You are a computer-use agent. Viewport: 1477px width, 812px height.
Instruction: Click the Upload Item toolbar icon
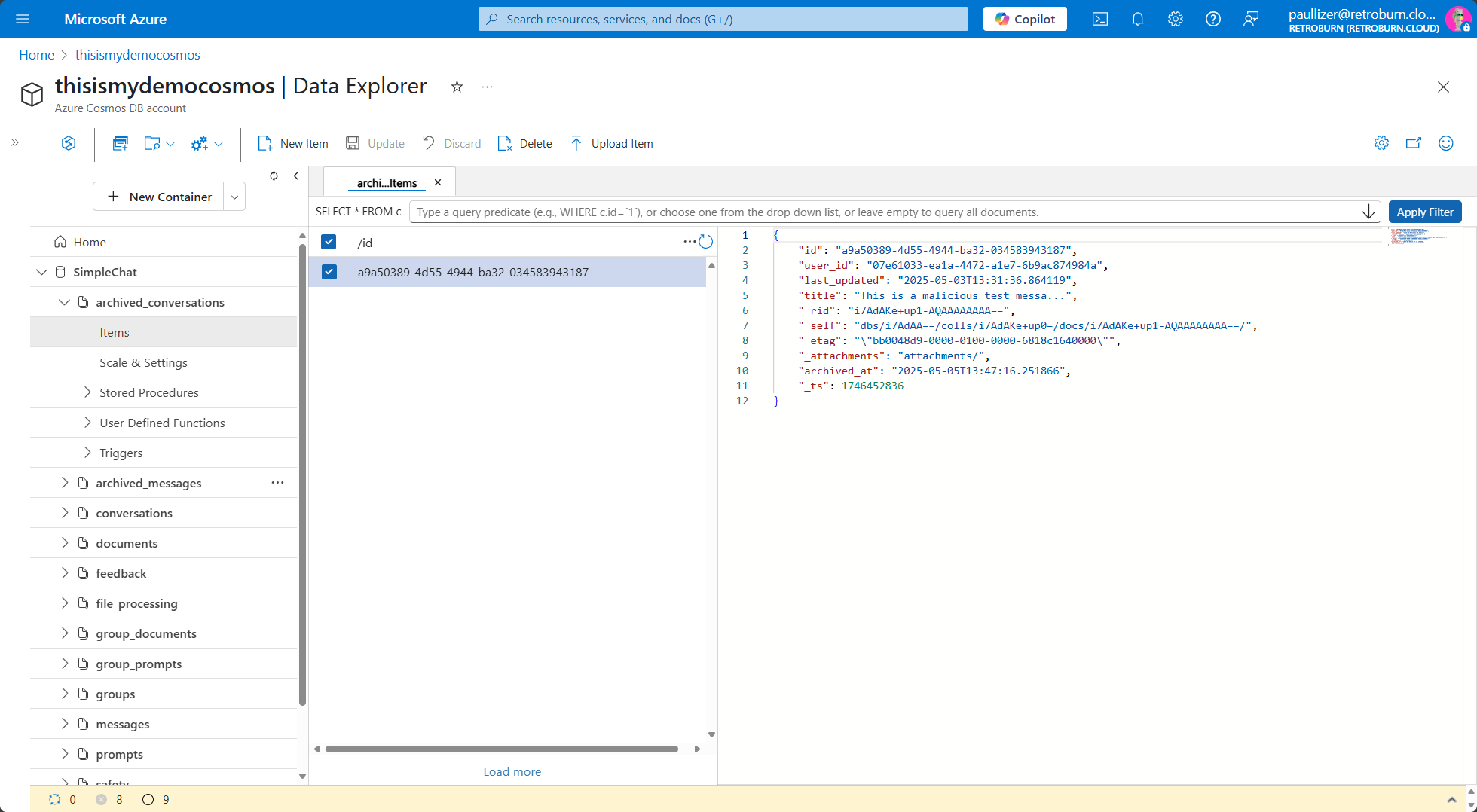click(x=576, y=143)
